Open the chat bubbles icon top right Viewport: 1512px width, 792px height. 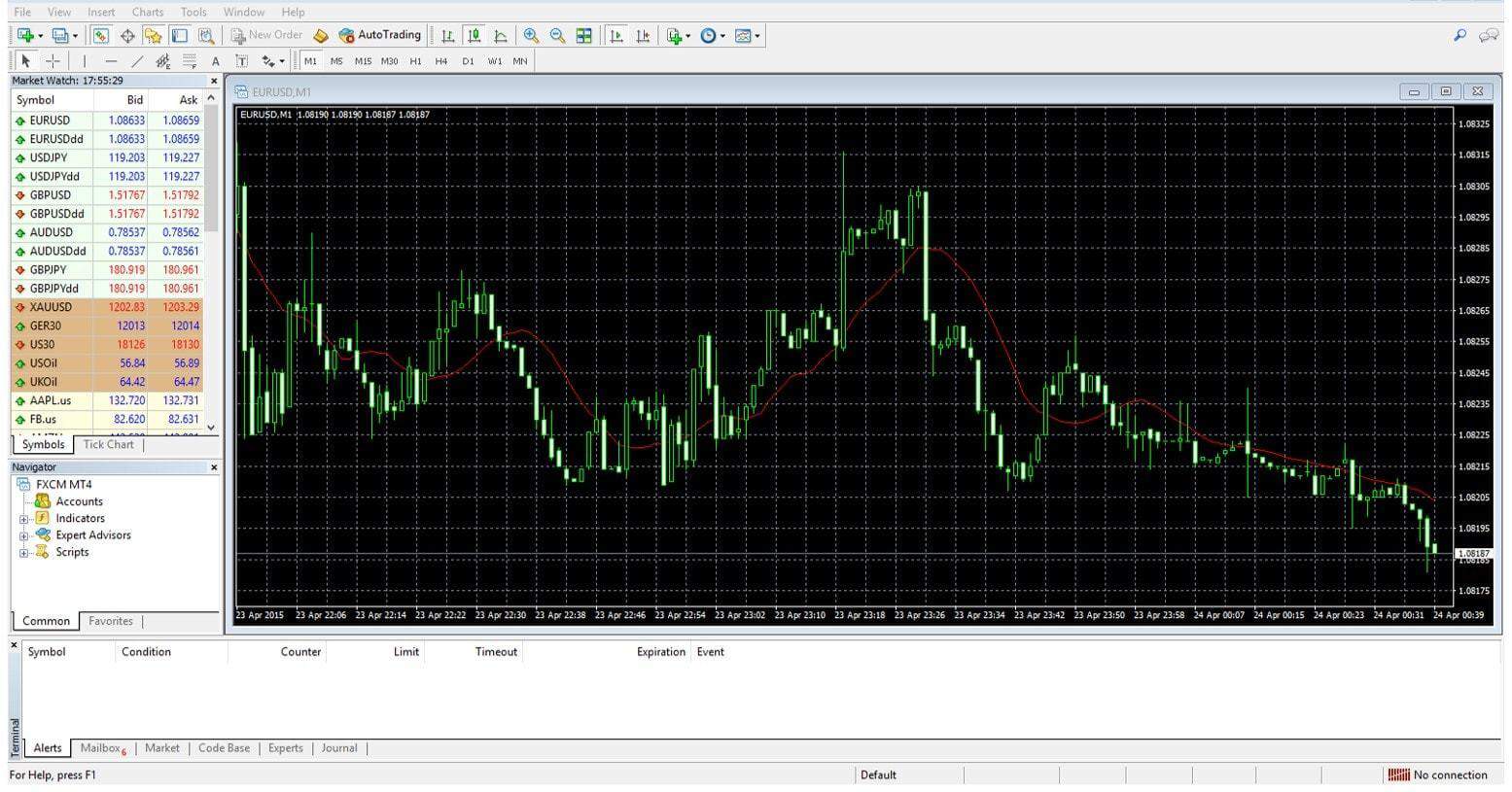click(x=1488, y=35)
